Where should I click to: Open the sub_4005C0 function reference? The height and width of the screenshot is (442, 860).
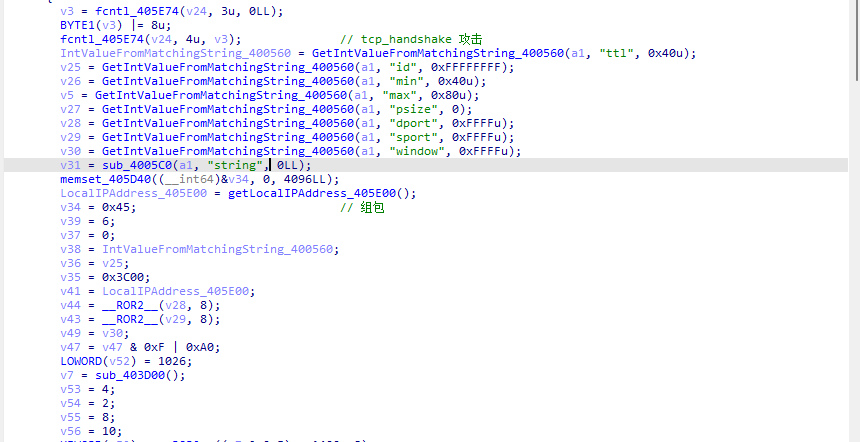coord(137,165)
